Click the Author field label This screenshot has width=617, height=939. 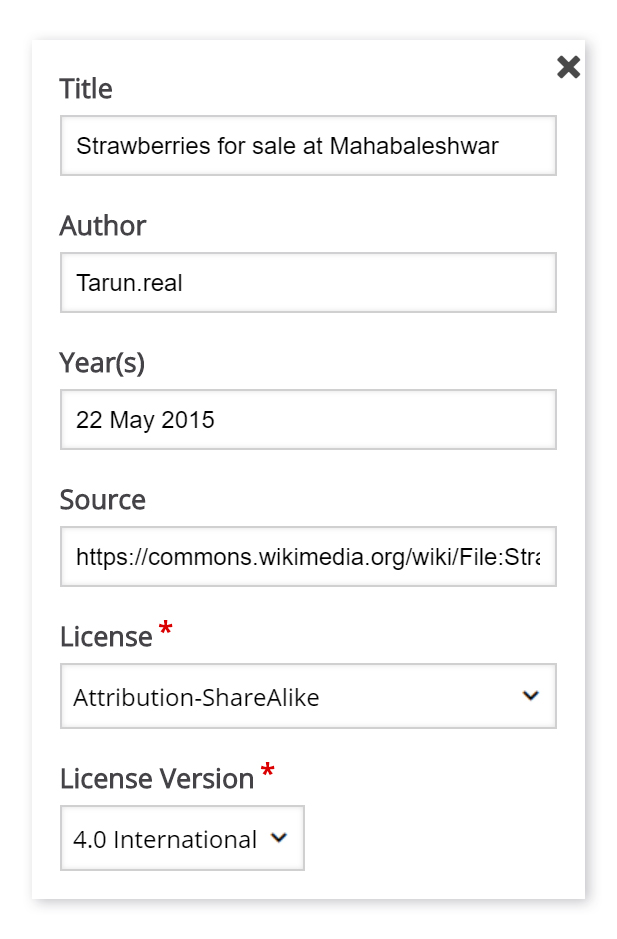[x=102, y=226]
